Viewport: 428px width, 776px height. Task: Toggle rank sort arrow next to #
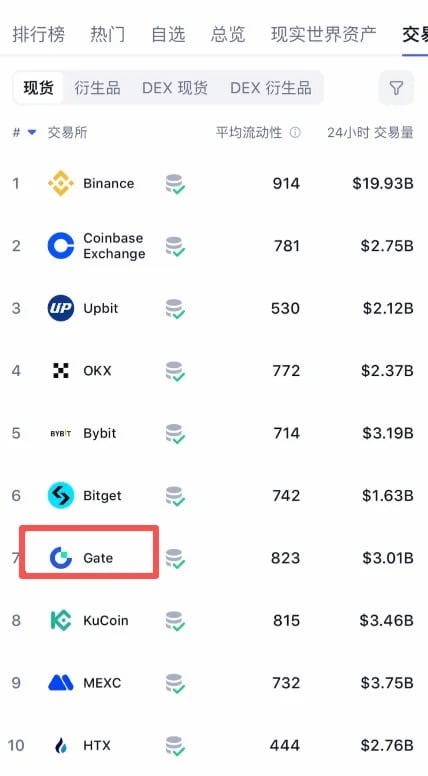[x=32, y=133]
